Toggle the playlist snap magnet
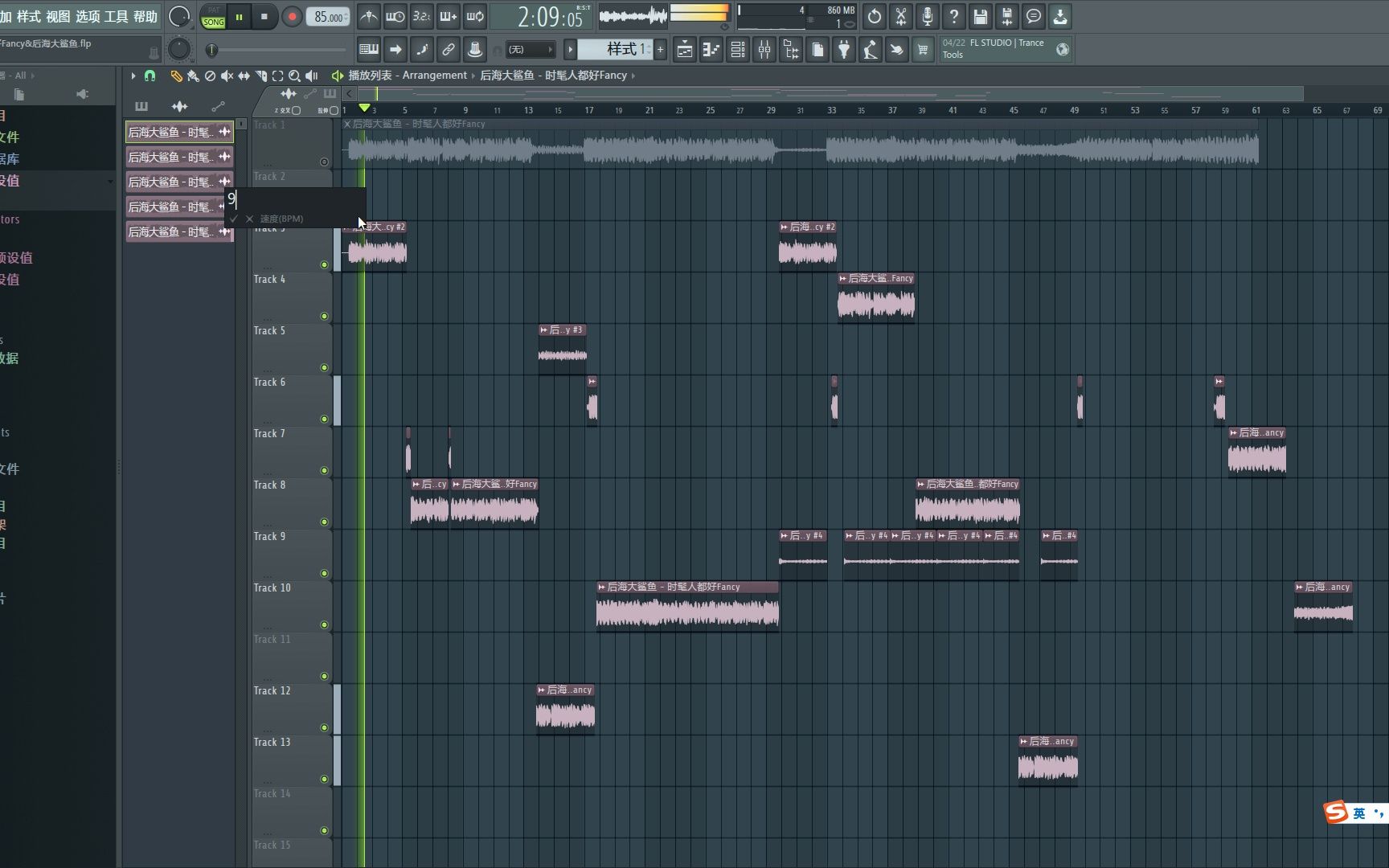The image size is (1389, 868). click(150, 76)
